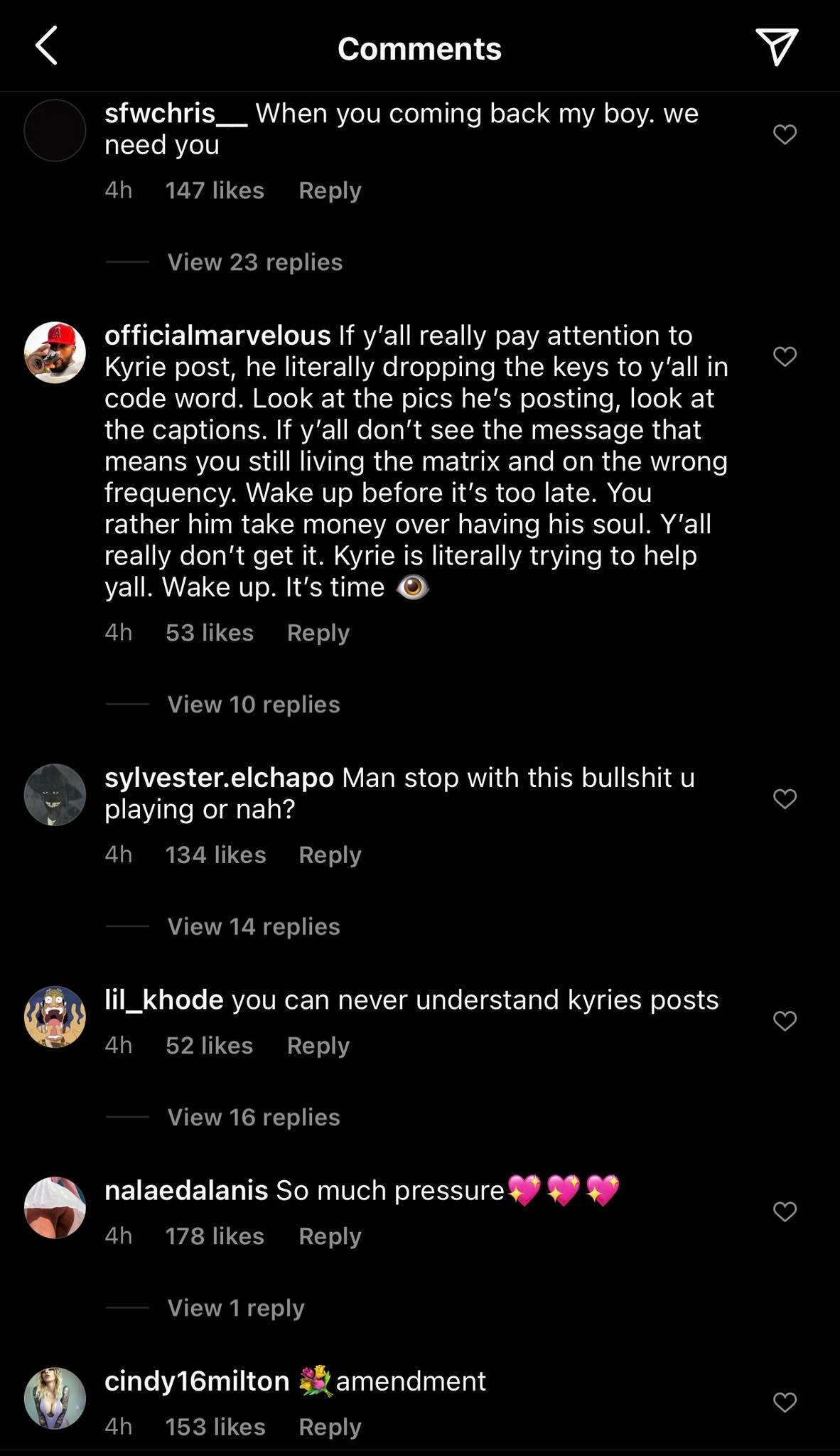
Task: Open cindy16milton's profile avatar
Action: pyautogui.click(x=55, y=1398)
